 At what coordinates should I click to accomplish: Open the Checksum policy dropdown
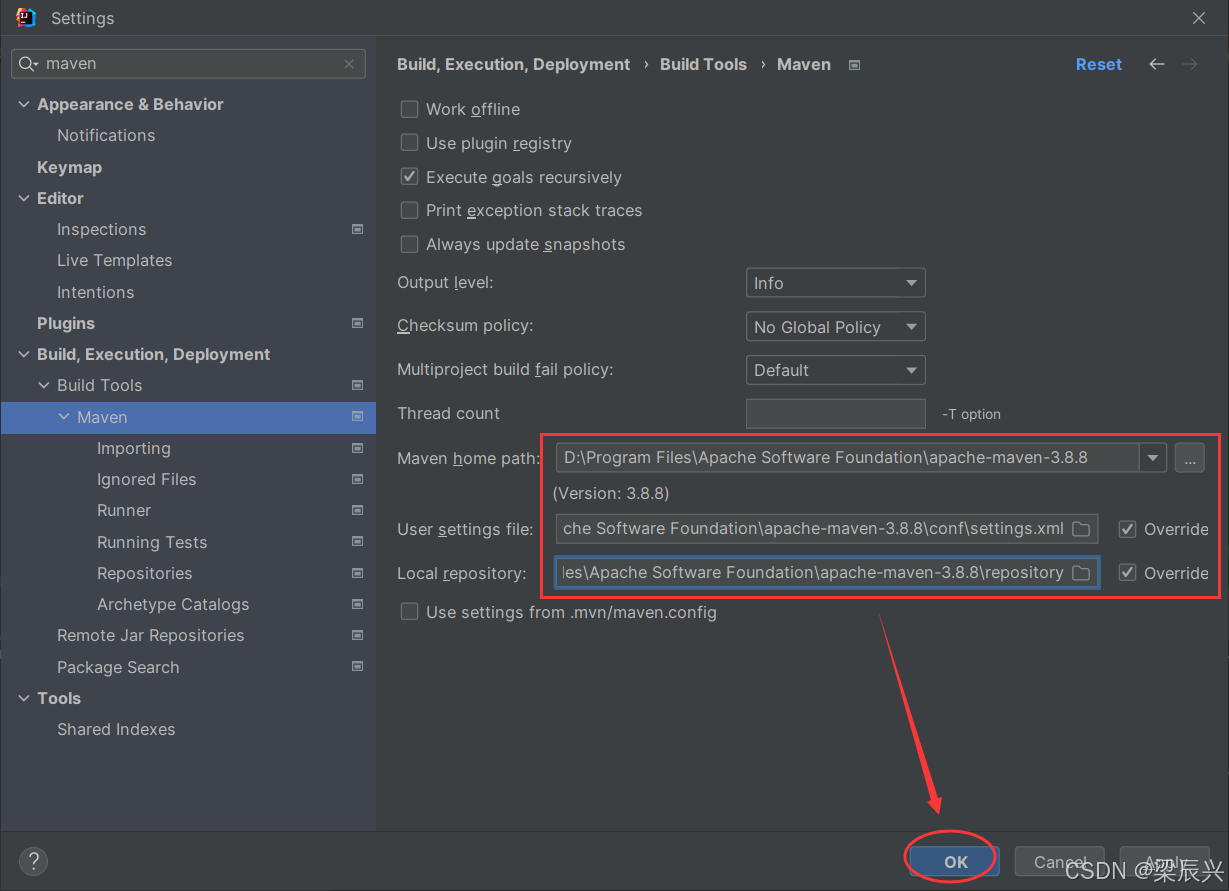tap(835, 327)
